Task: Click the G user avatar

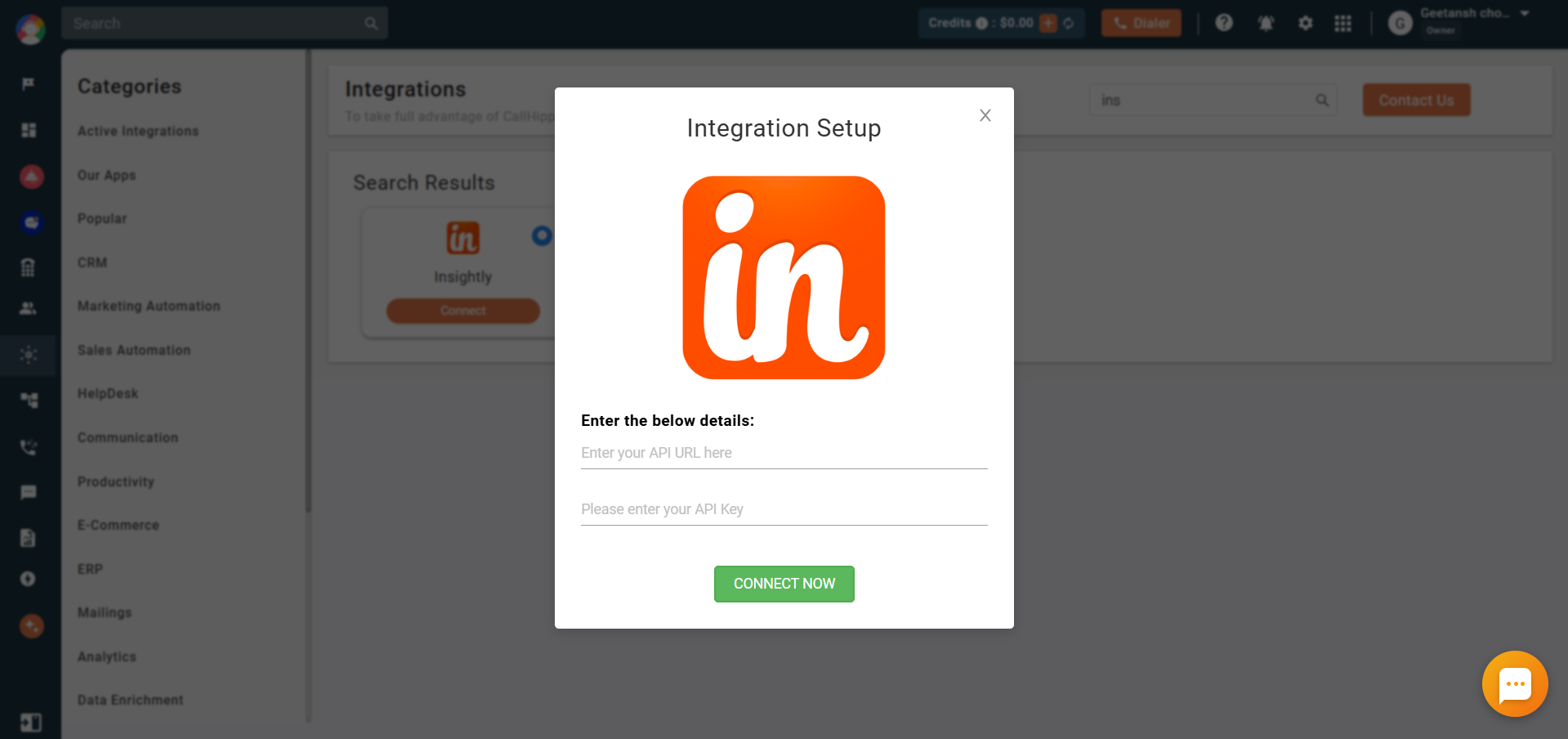Action: [1400, 24]
